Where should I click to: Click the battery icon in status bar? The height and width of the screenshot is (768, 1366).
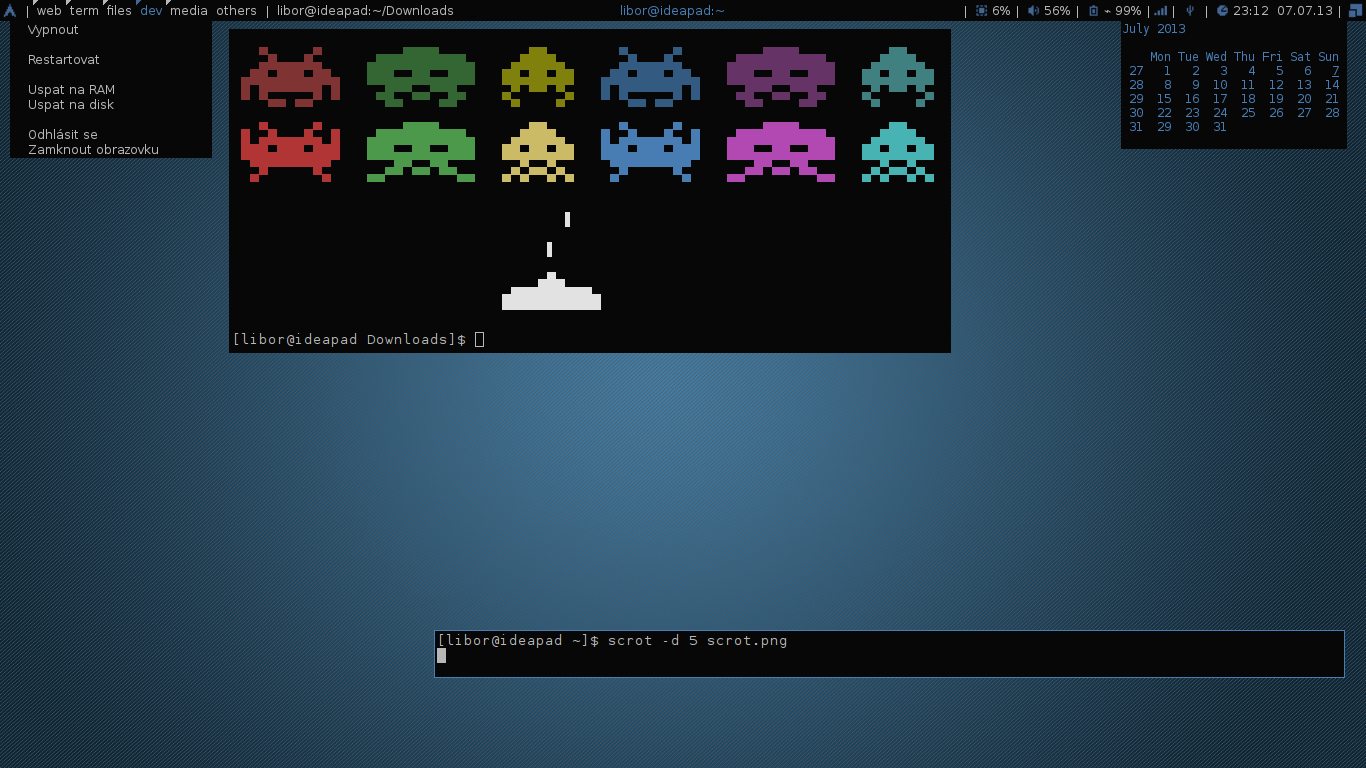1093,11
